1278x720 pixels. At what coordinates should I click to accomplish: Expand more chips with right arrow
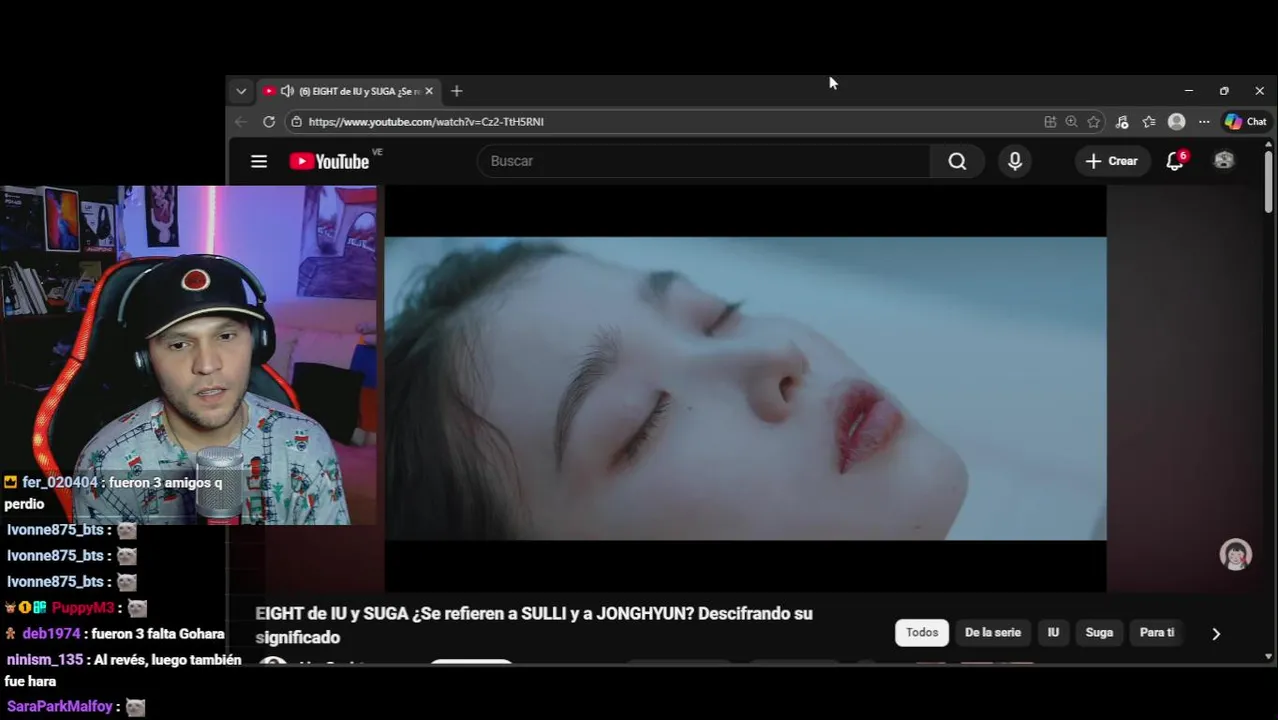click(x=1216, y=633)
